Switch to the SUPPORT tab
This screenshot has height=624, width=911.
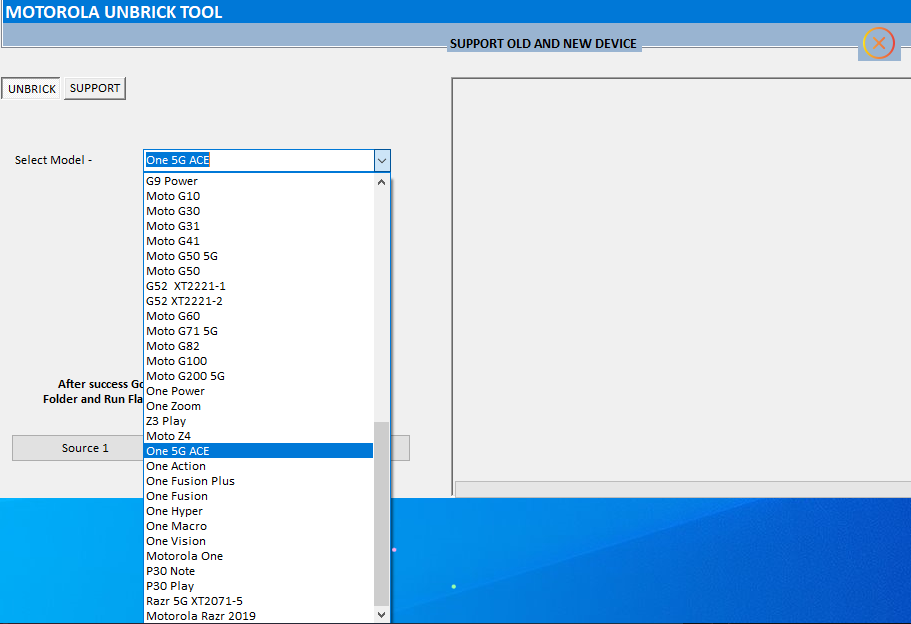point(94,88)
